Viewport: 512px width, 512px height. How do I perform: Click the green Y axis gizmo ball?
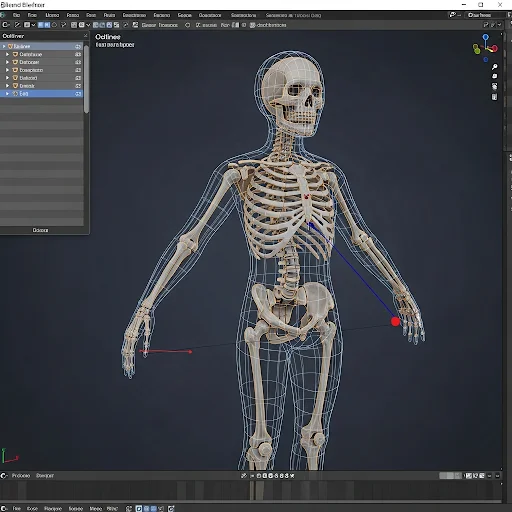coord(477,50)
